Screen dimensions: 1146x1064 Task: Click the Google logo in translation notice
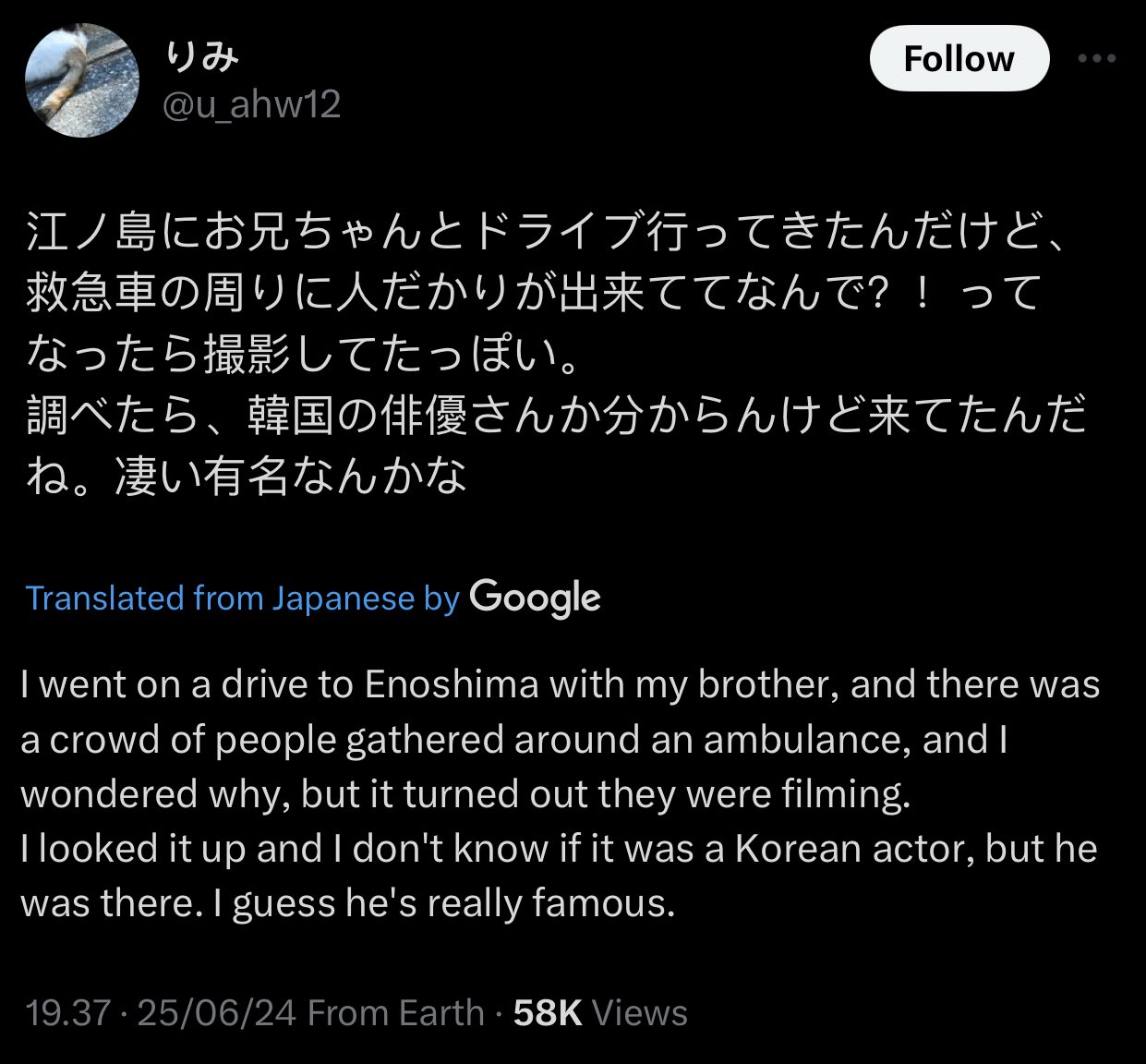coord(535,598)
